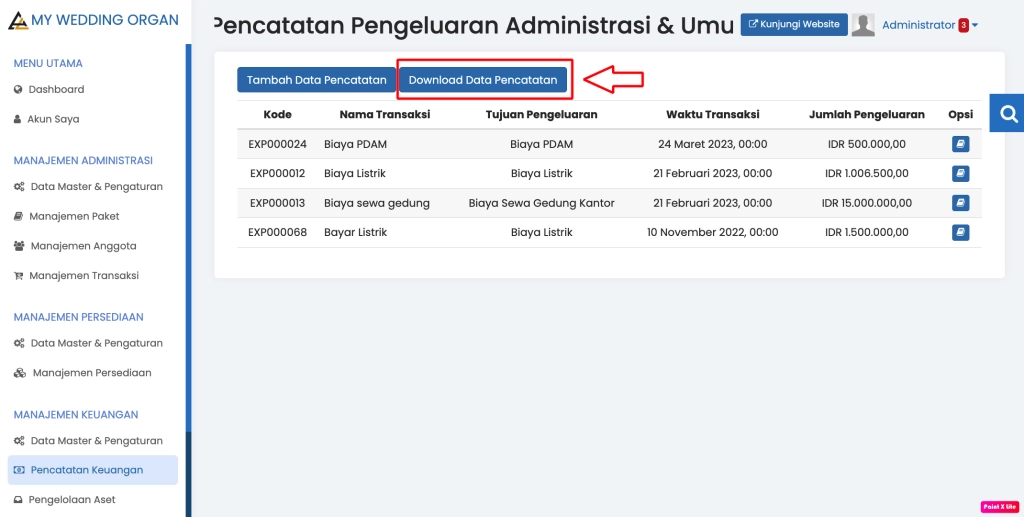Click Tambah Data Pencatatan button
This screenshot has height=517, width=1024.
(x=317, y=80)
